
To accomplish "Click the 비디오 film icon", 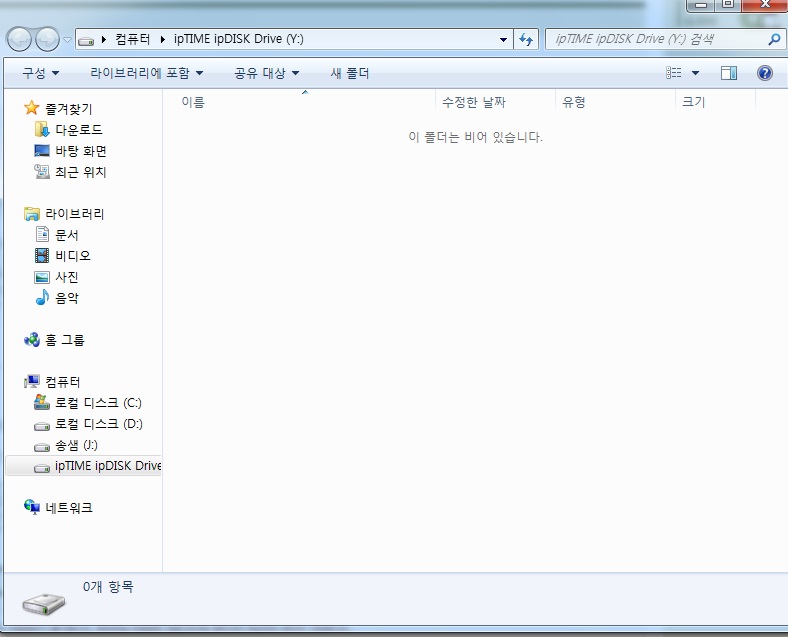I will pos(42,255).
